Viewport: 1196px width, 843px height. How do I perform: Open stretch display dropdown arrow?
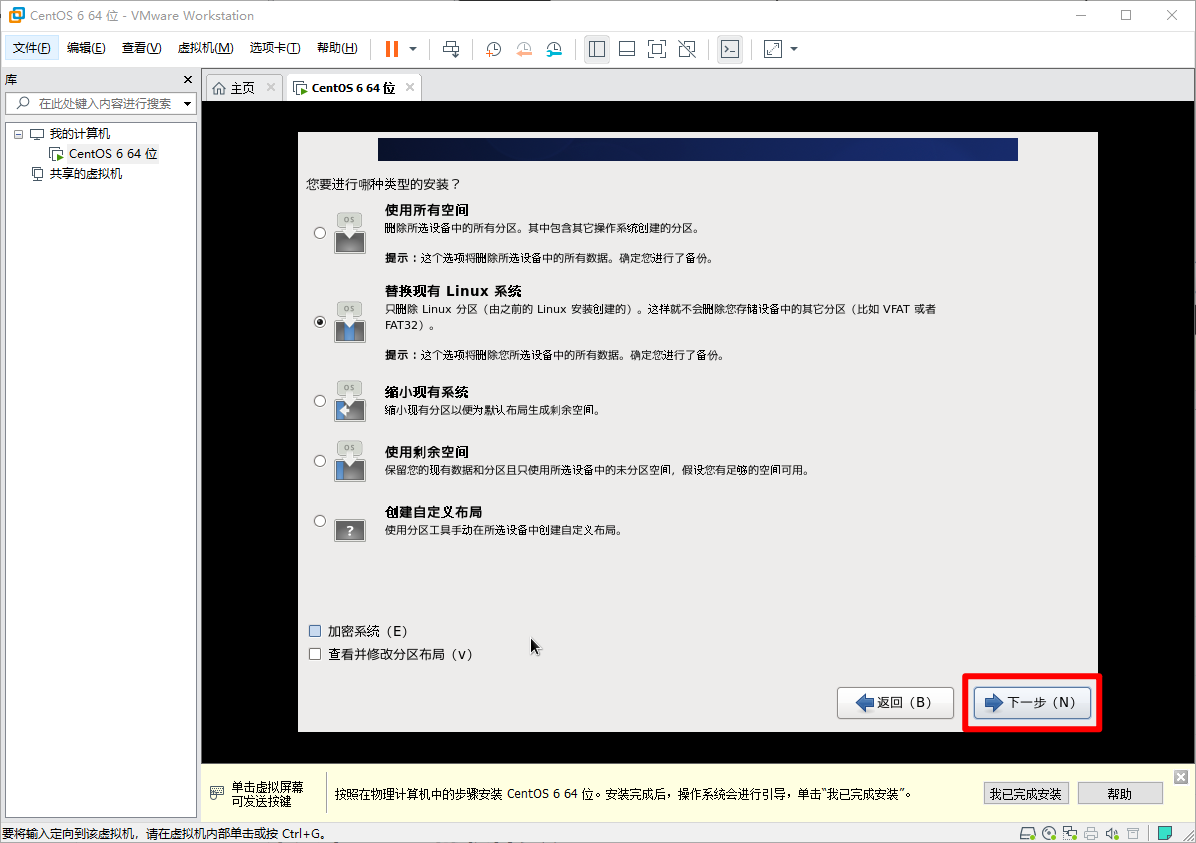794,49
